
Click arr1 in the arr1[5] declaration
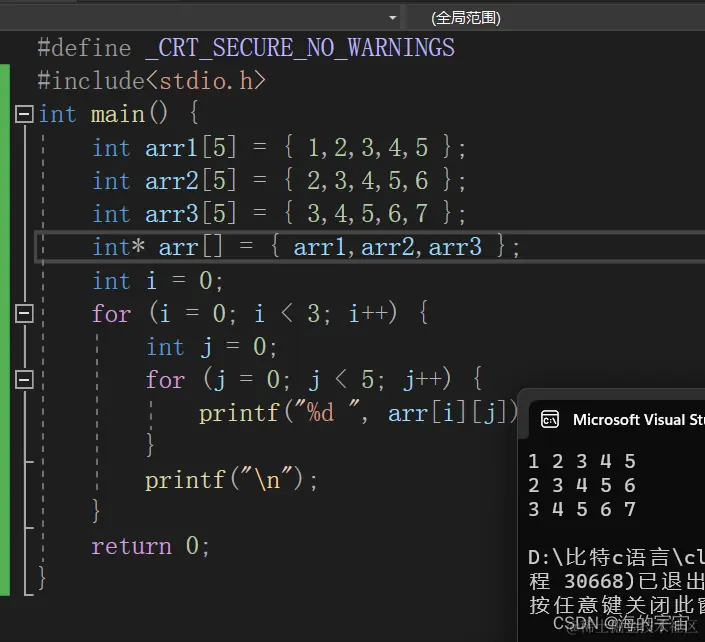pyautogui.click(x=171, y=148)
